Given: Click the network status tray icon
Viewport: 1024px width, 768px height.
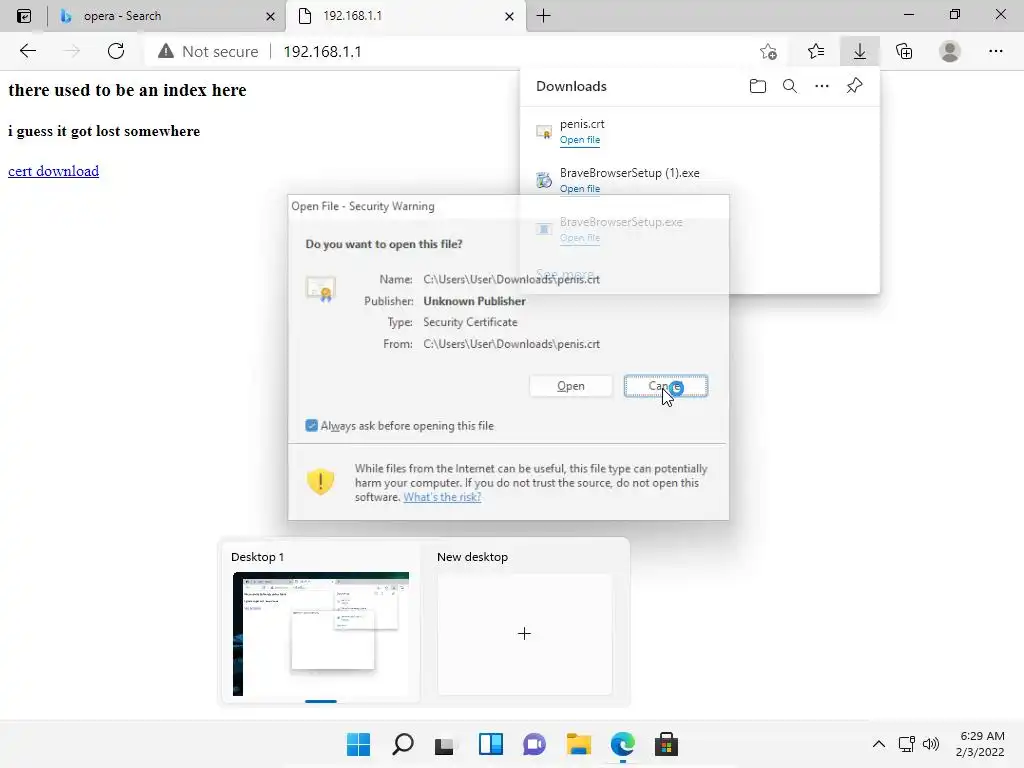Looking at the screenshot, I should point(906,744).
